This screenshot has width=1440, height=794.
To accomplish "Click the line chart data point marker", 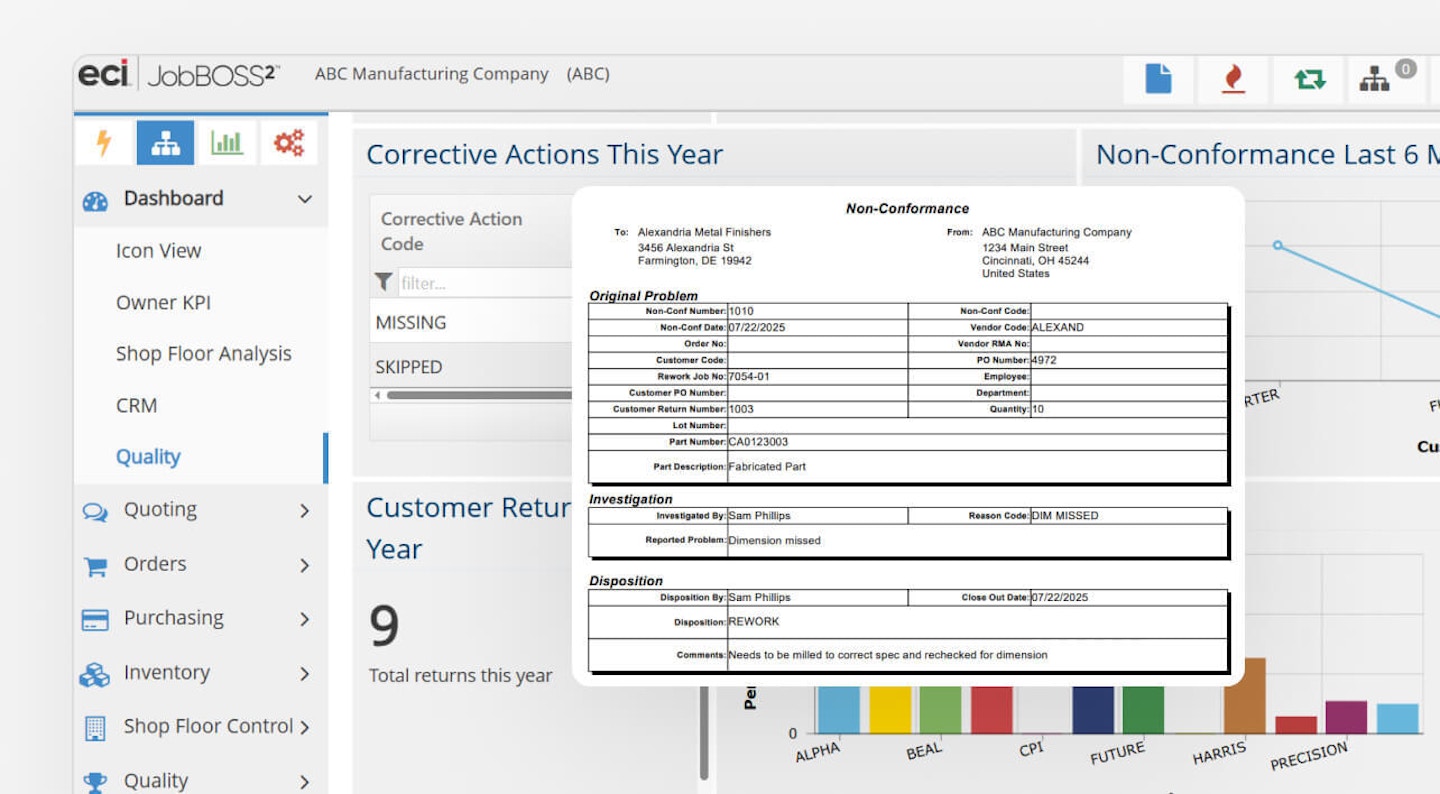I will pos(1277,245).
